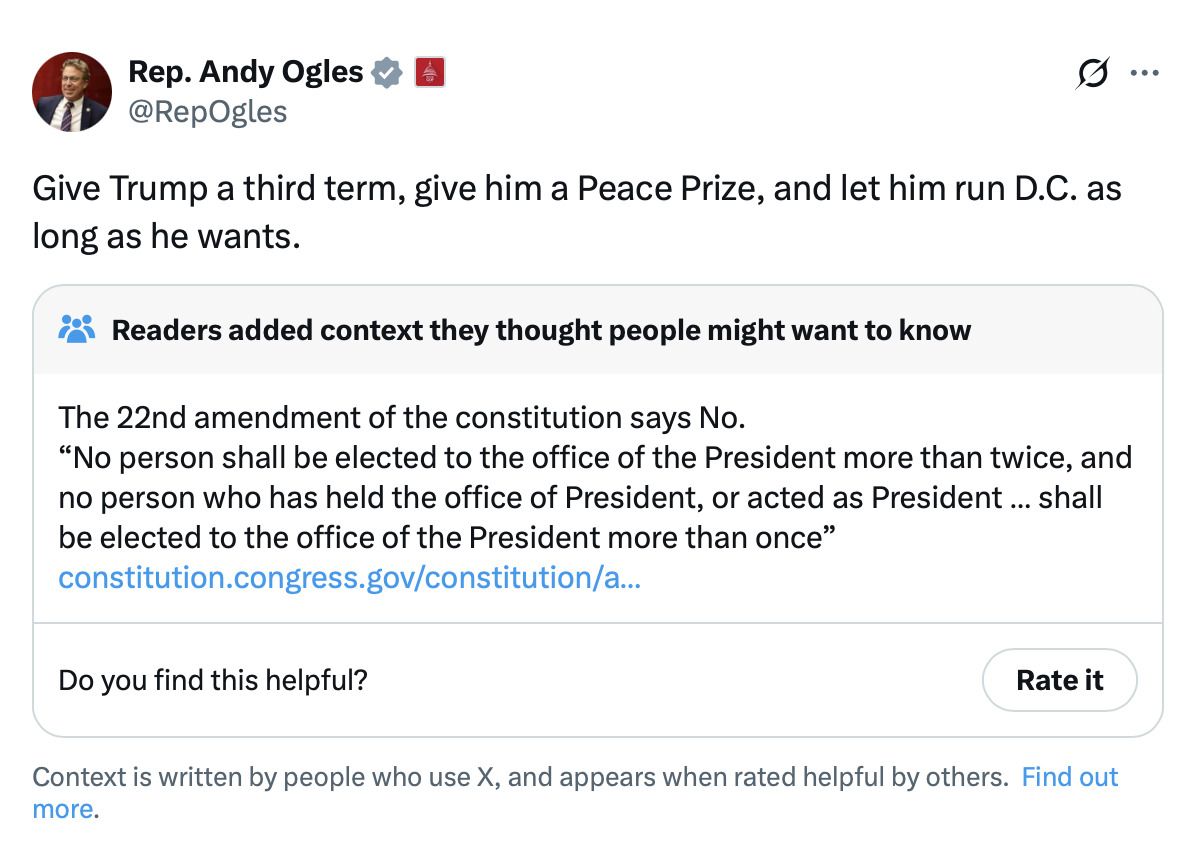Click the red Capitol affiliation badge
Image resolution: width=1196 pixels, height=850 pixels.
pyautogui.click(x=429, y=72)
